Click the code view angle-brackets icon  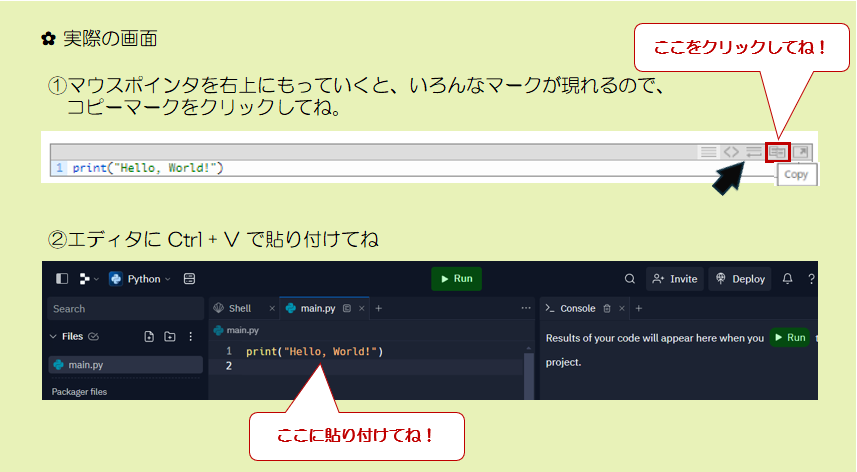[731, 152]
